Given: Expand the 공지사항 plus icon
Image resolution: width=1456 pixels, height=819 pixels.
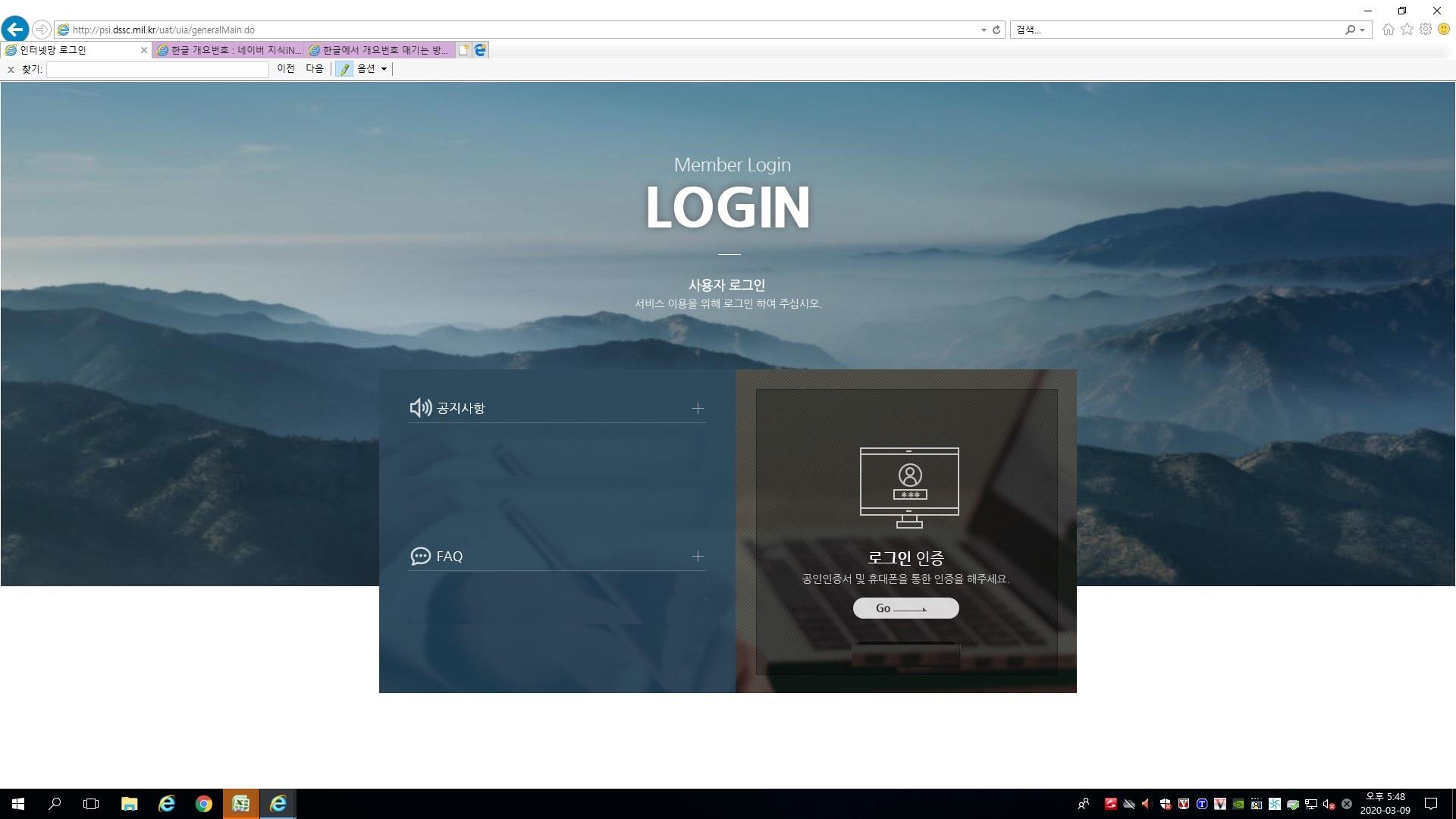Looking at the screenshot, I should [698, 409].
